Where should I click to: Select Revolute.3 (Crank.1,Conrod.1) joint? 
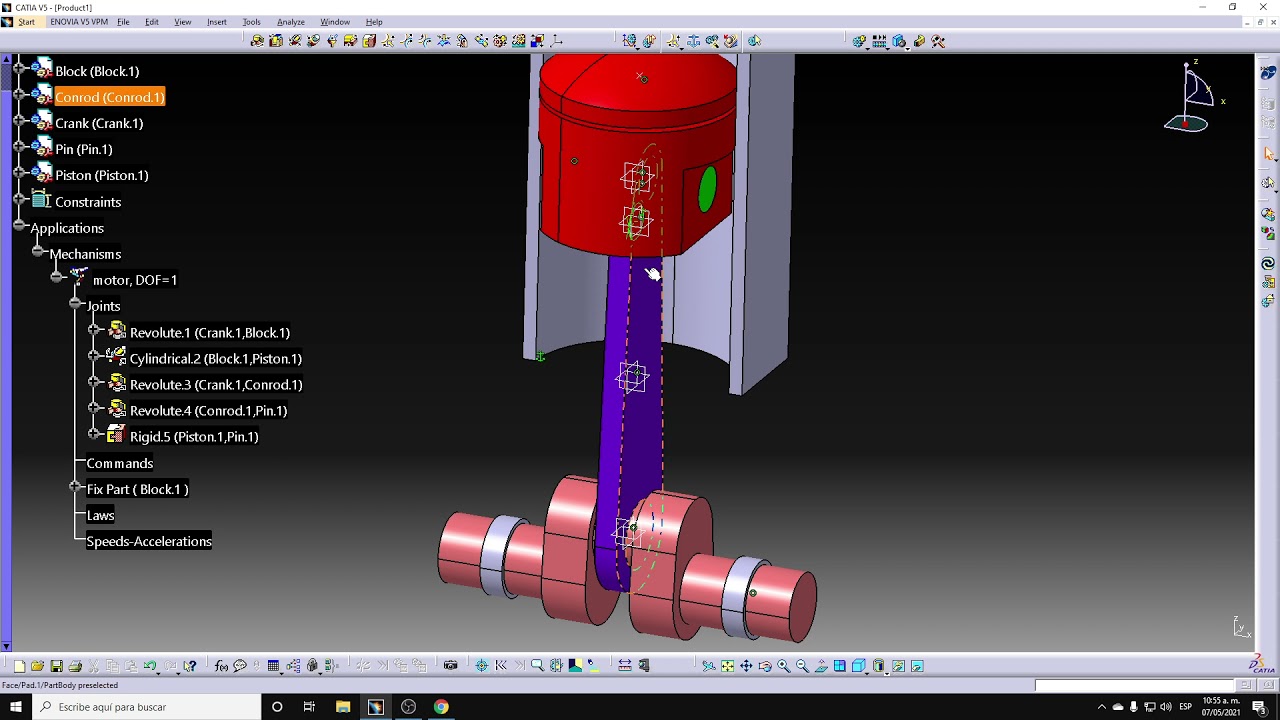click(x=216, y=384)
